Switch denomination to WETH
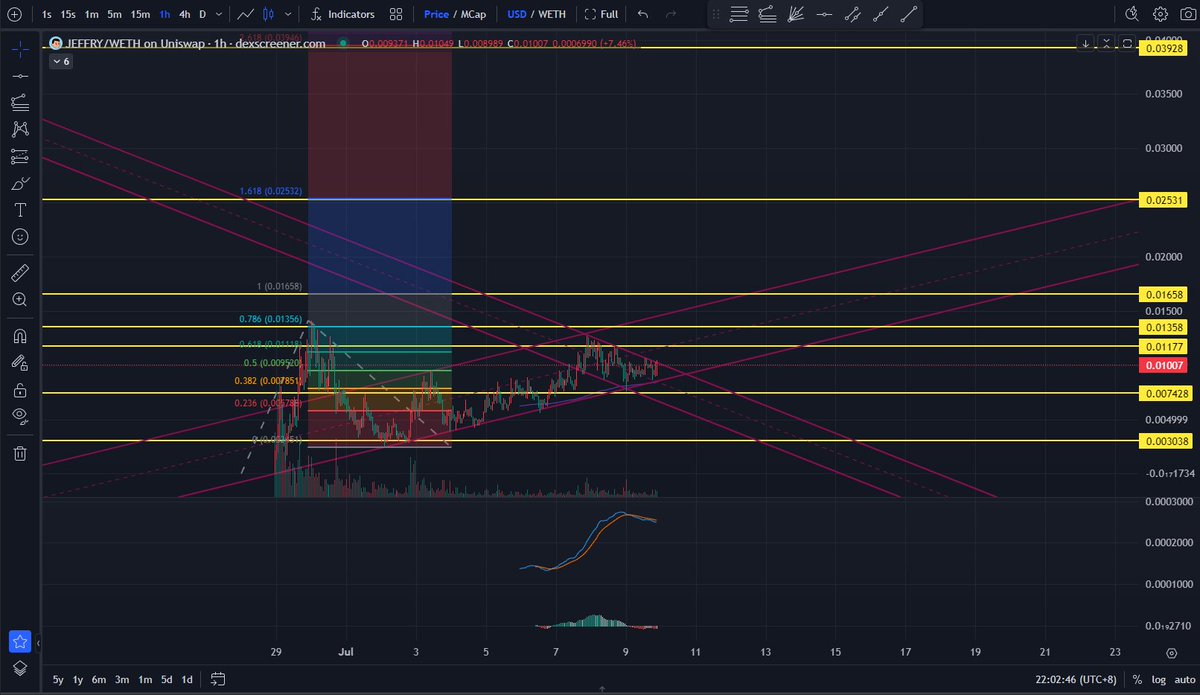The height and width of the screenshot is (695, 1200). (553, 15)
